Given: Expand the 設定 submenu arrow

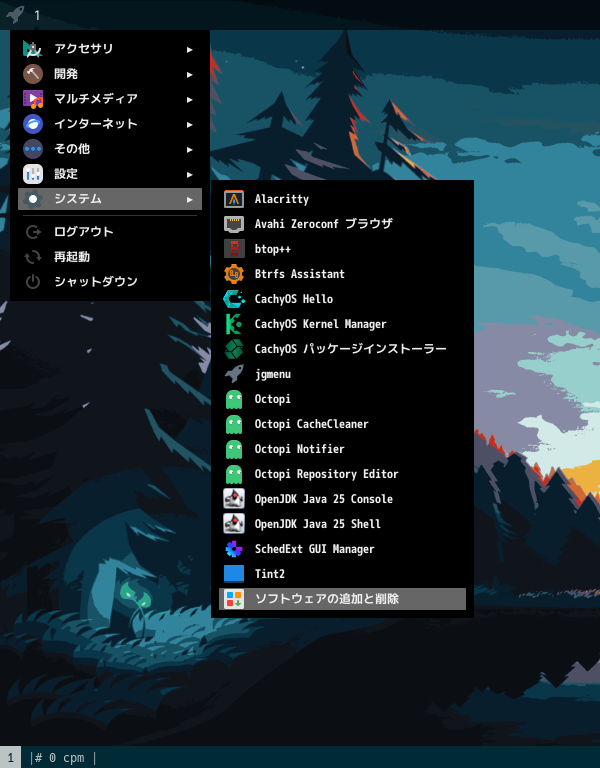Looking at the screenshot, I should pyautogui.click(x=190, y=174).
